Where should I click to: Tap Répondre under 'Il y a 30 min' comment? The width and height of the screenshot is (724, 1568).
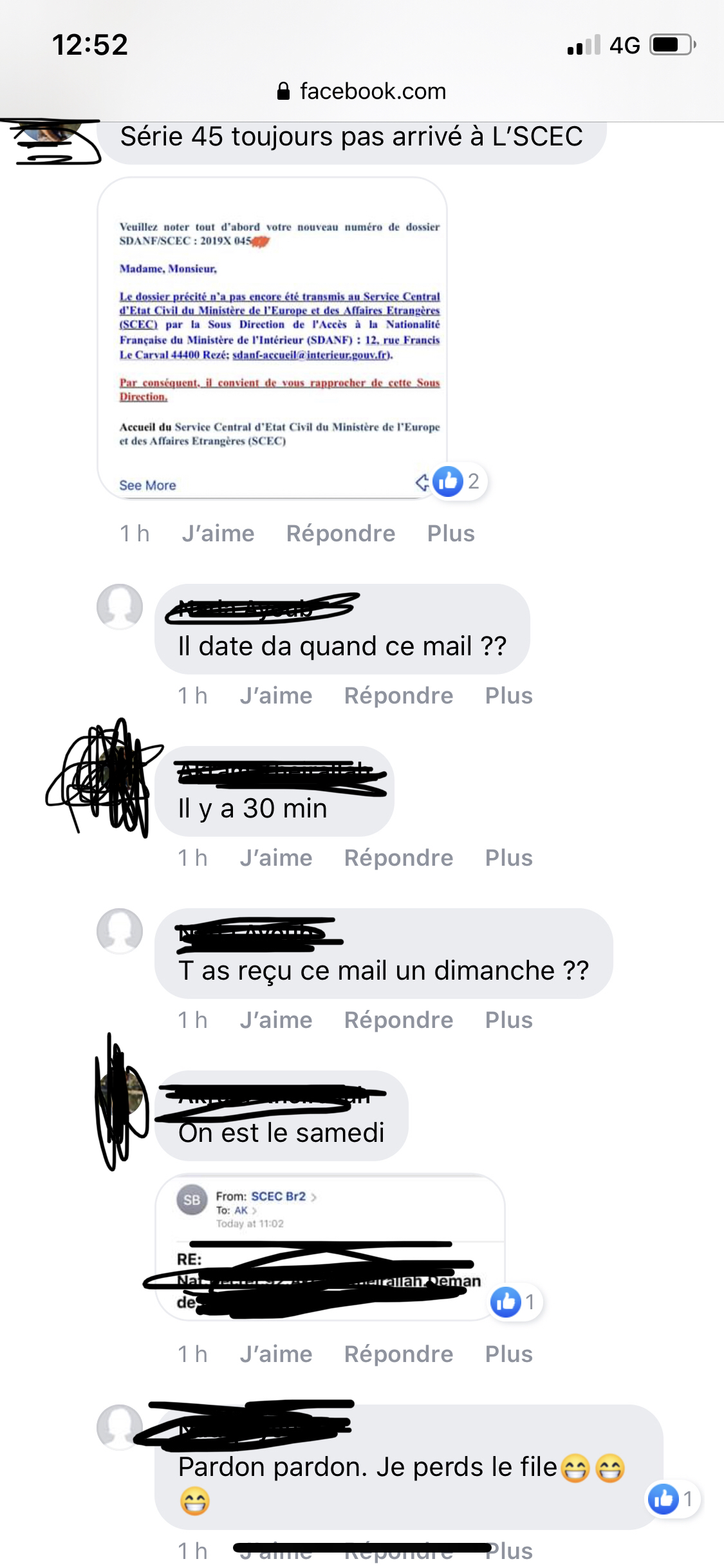398,857
